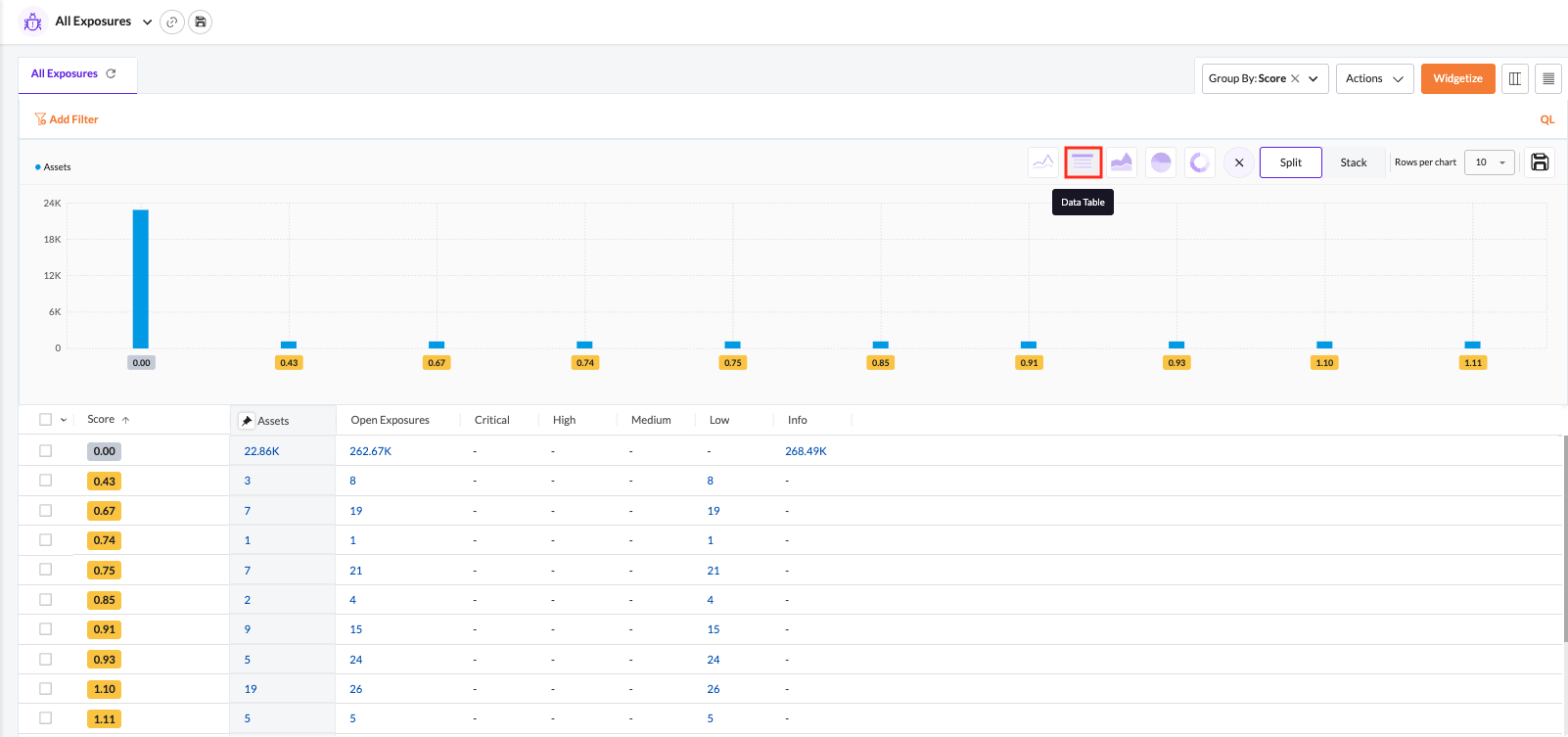Check the row with score 0.43

point(45,481)
